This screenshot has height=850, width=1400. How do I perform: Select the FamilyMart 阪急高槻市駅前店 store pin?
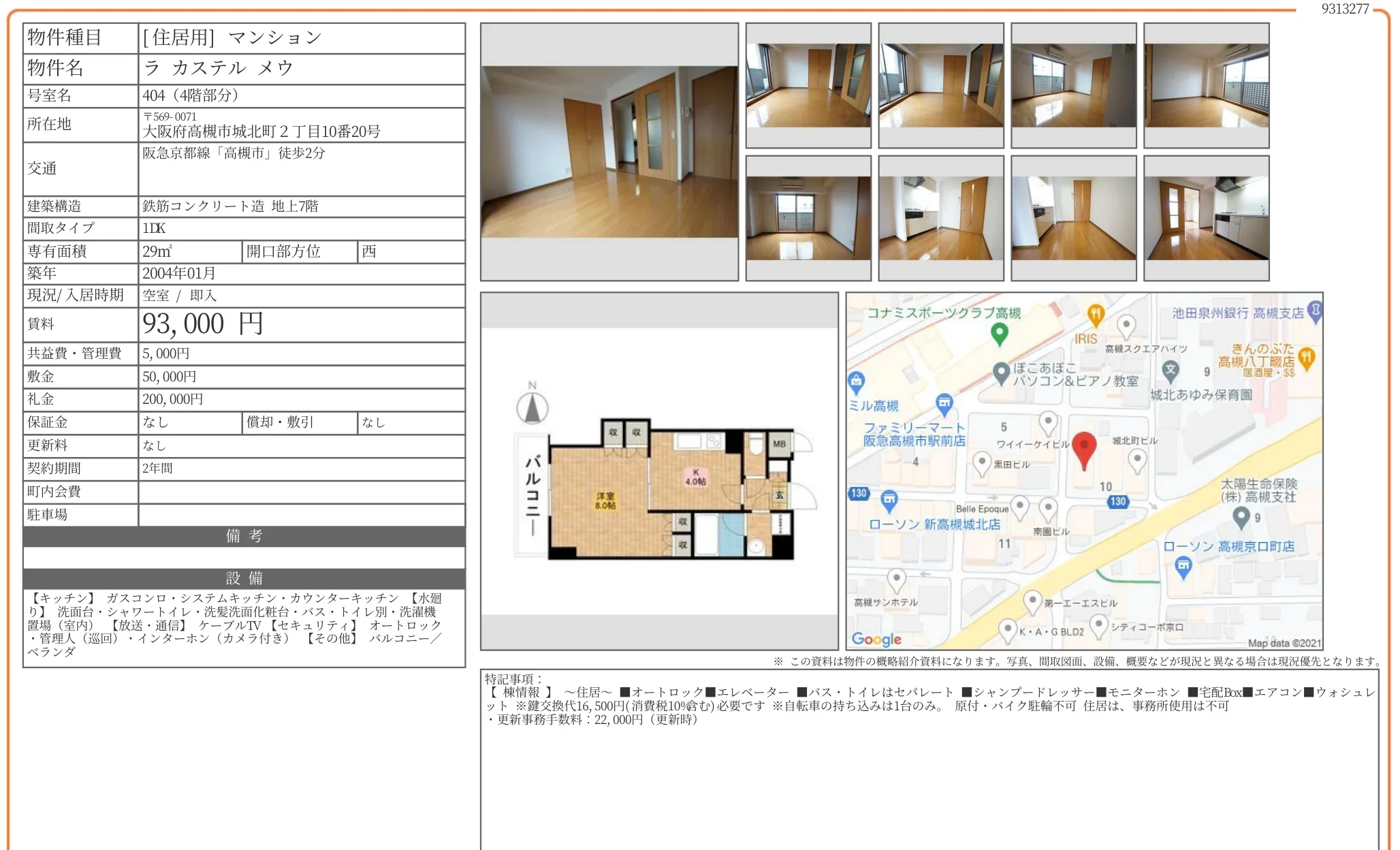944,403
